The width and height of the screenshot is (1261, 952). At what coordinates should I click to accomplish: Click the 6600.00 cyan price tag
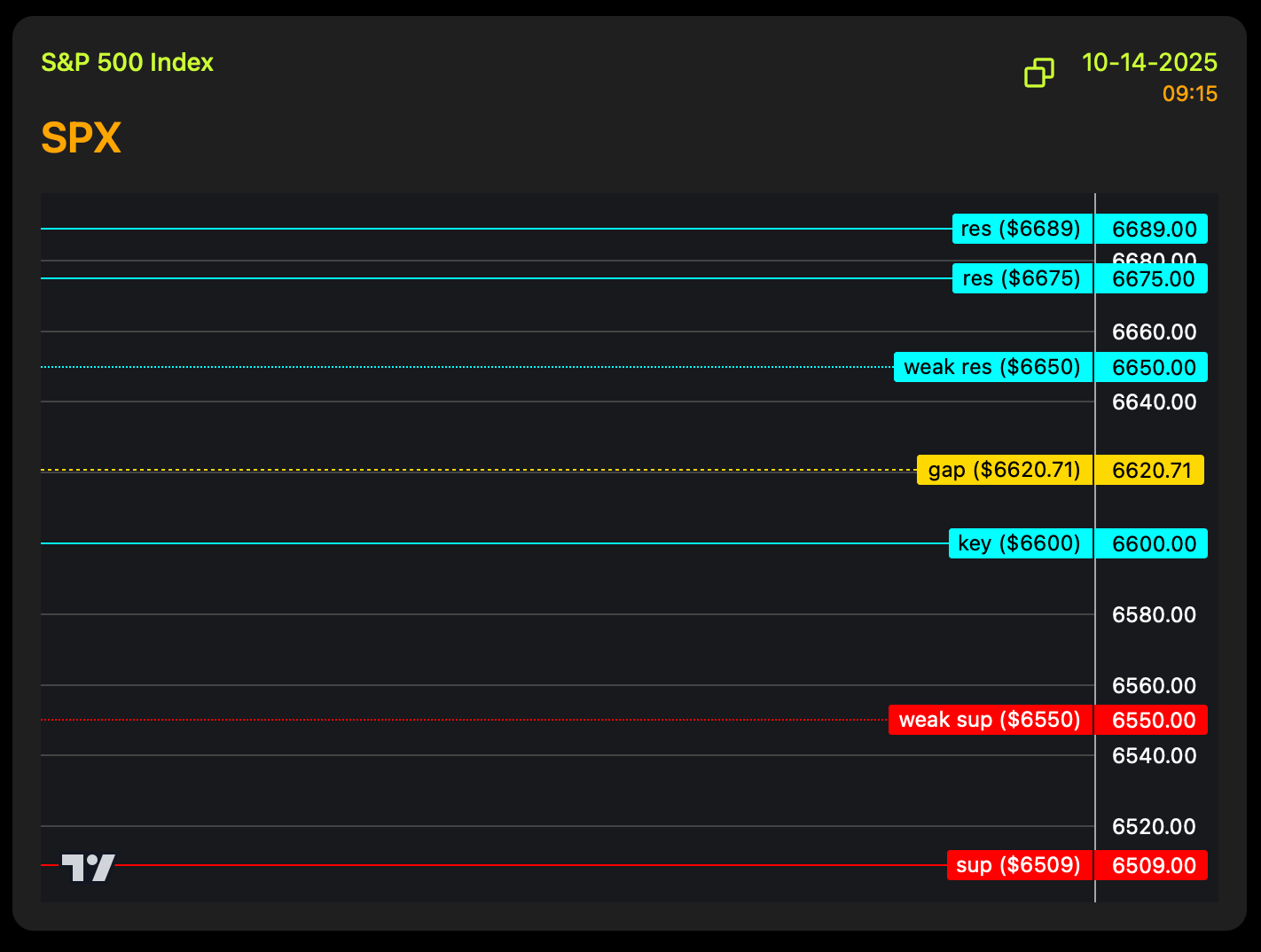(x=1153, y=544)
